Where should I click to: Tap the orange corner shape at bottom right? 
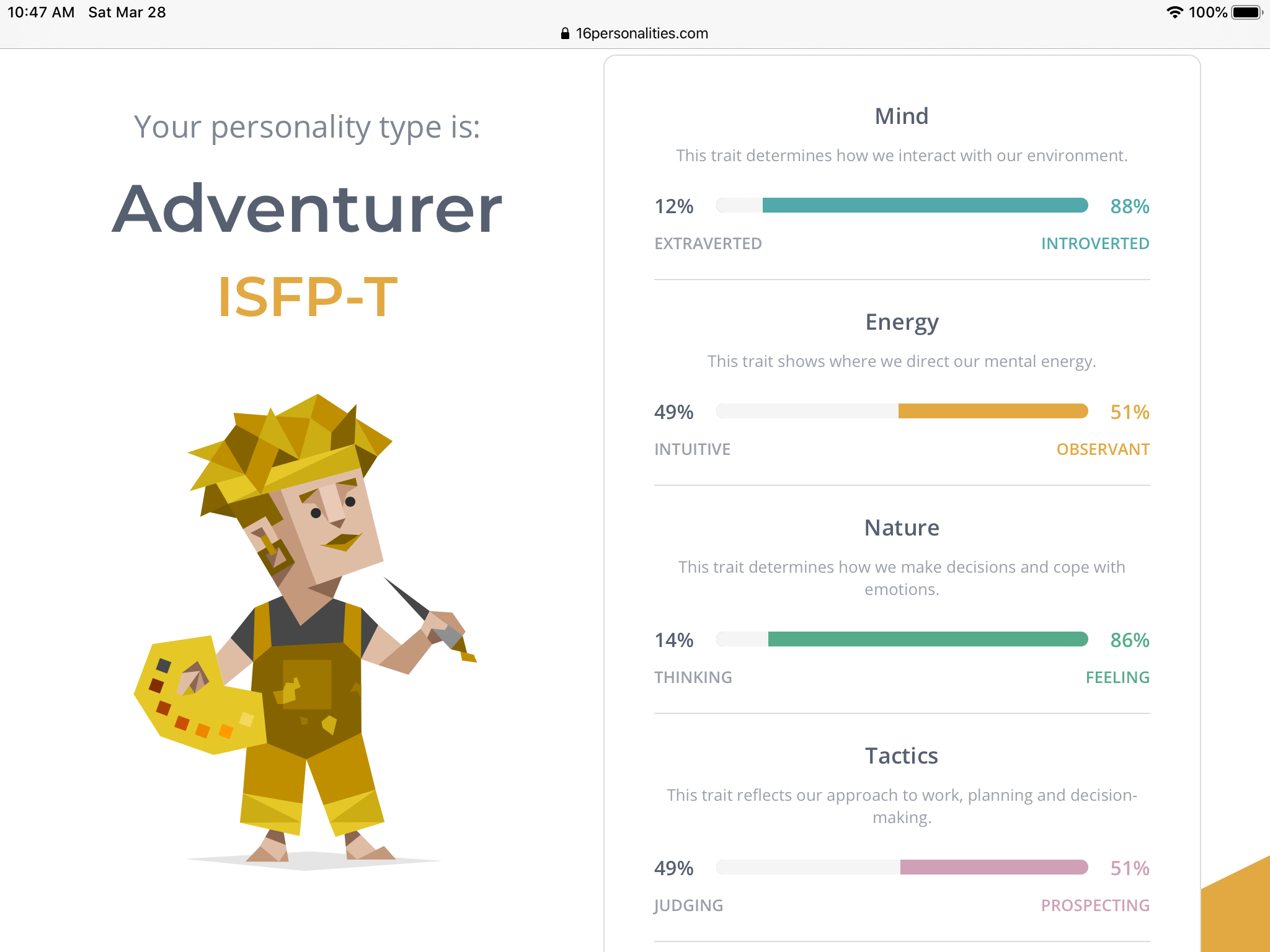(x=1235, y=904)
